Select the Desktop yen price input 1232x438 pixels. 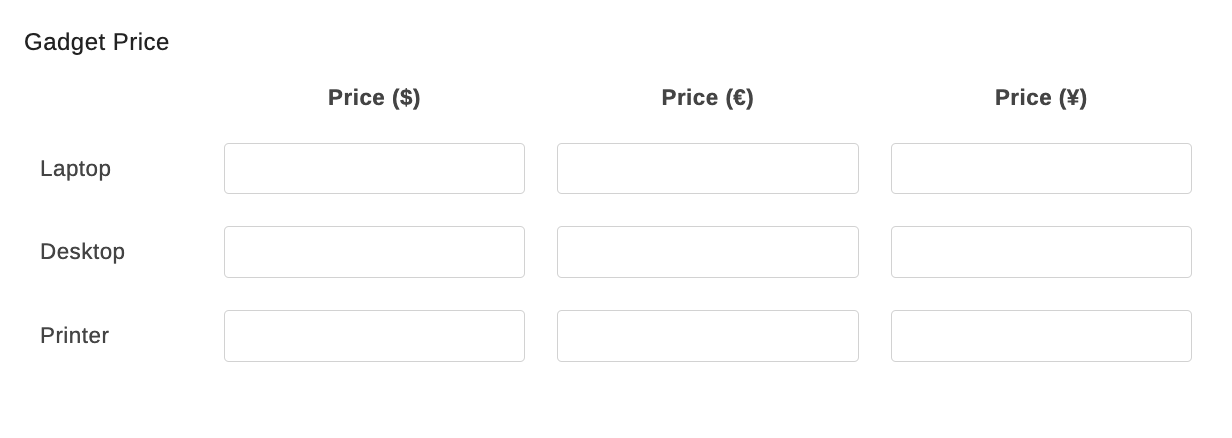(x=1041, y=252)
